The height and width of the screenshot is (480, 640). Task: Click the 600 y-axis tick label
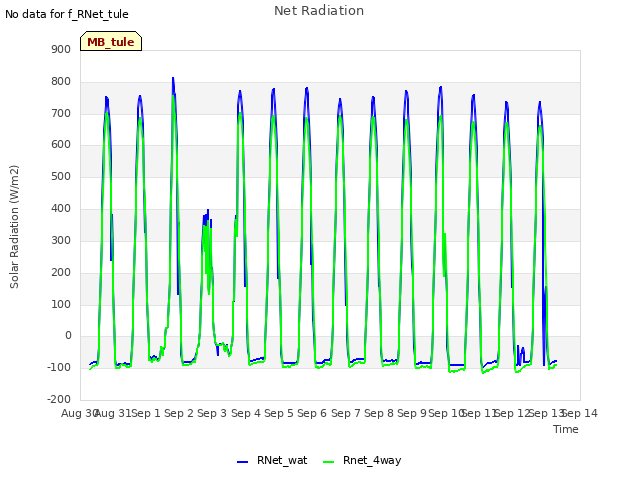pyautogui.click(x=61, y=145)
